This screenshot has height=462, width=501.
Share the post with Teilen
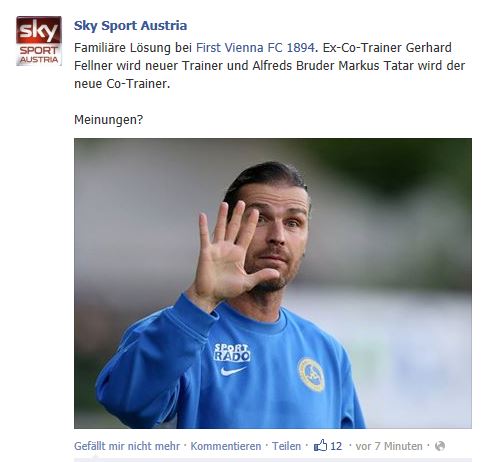tap(286, 446)
